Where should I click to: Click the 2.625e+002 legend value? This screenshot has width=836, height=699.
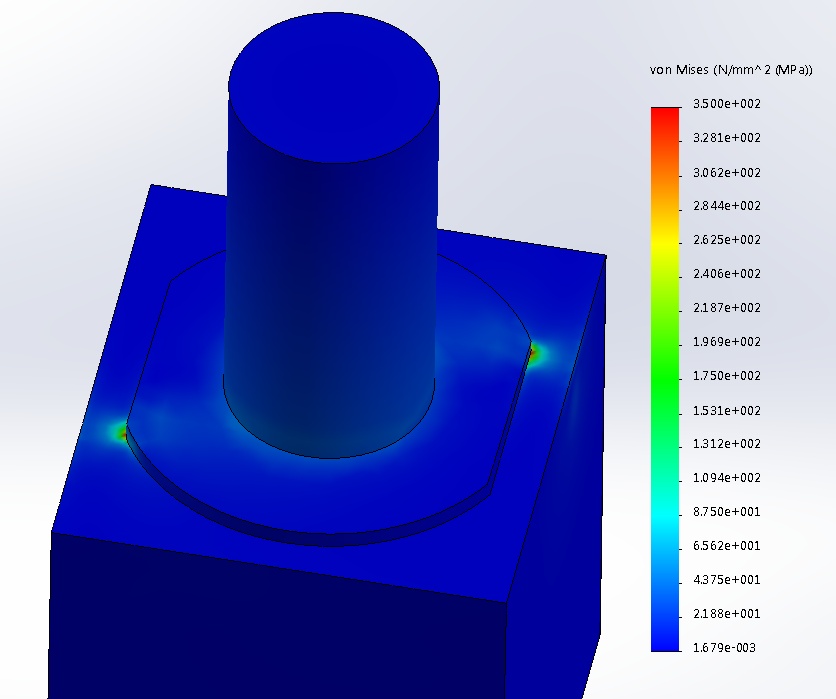pyautogui.click(x=727, y=240)
